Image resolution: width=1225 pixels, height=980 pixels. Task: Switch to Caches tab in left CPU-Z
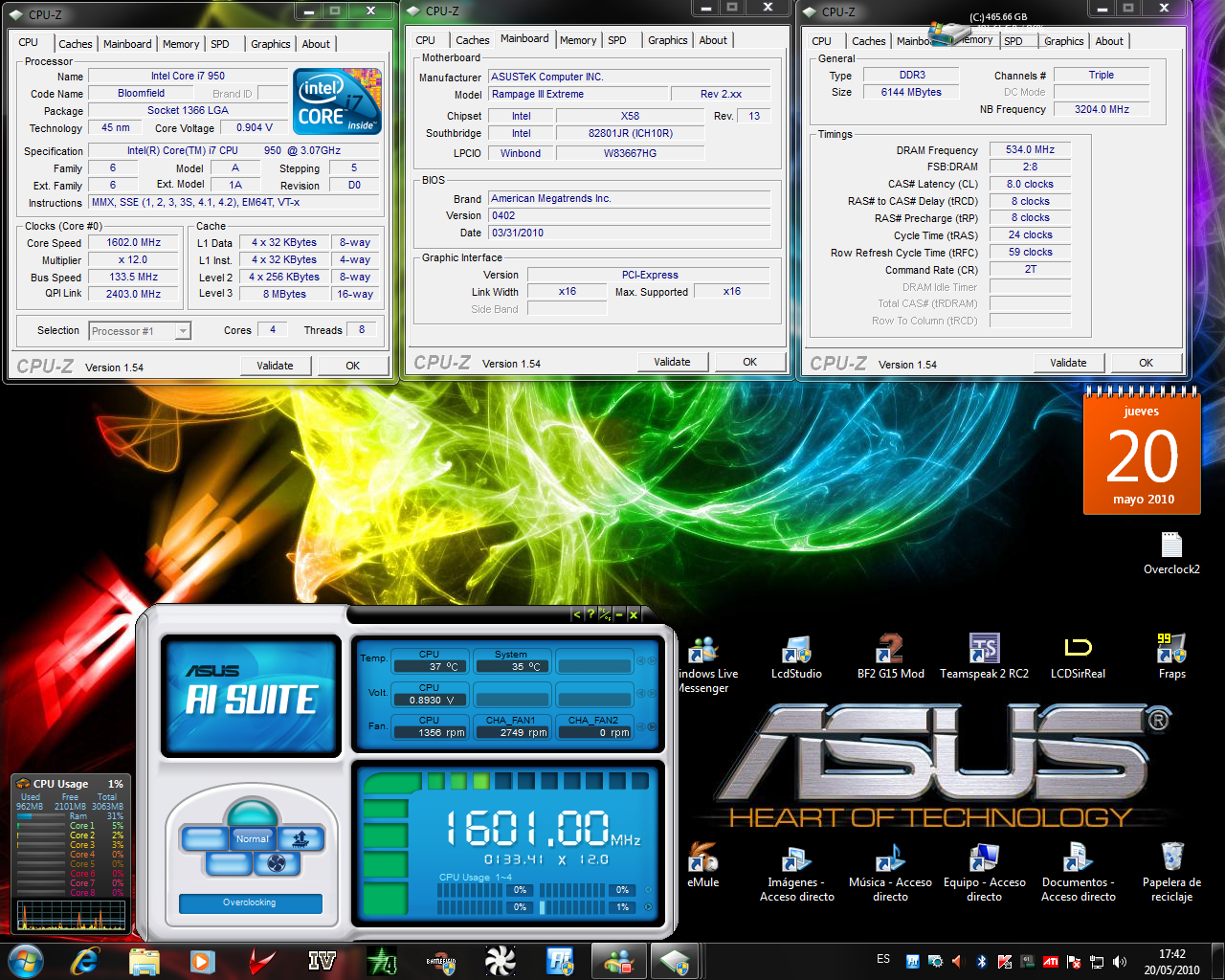76,44
